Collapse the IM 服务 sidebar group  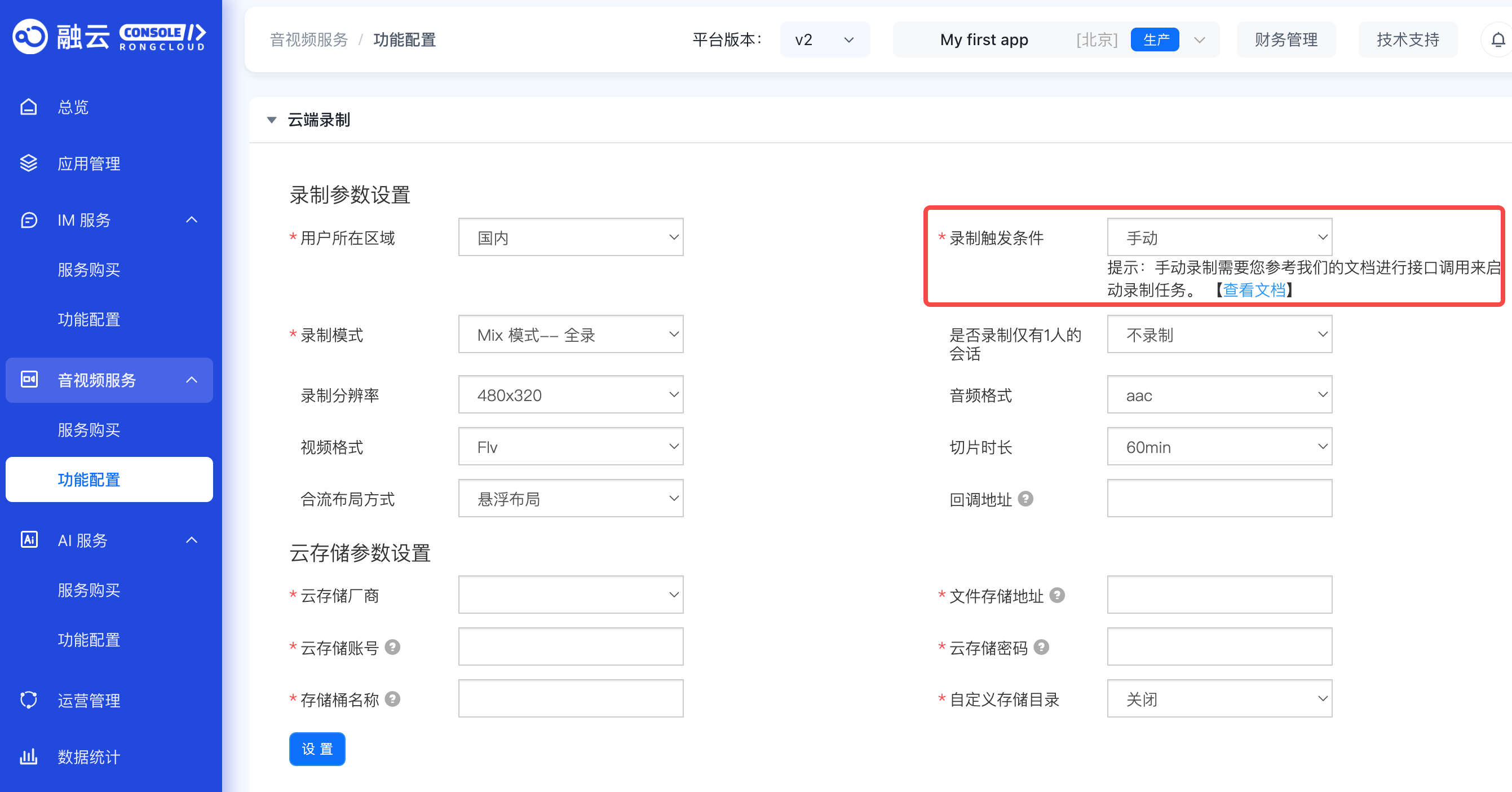(x=191, y=220)
